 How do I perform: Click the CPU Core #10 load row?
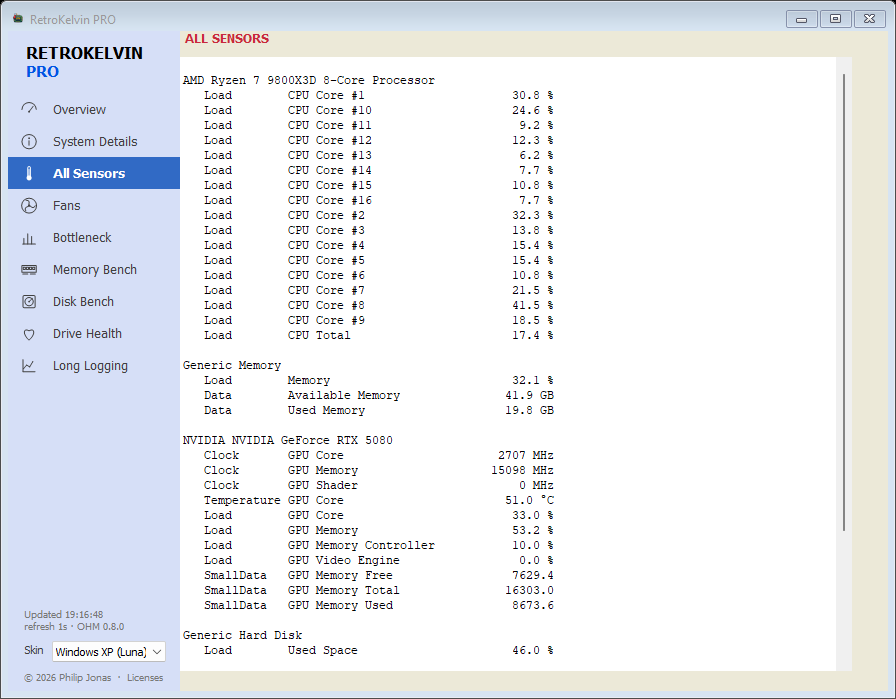click(x=378, y=110)
